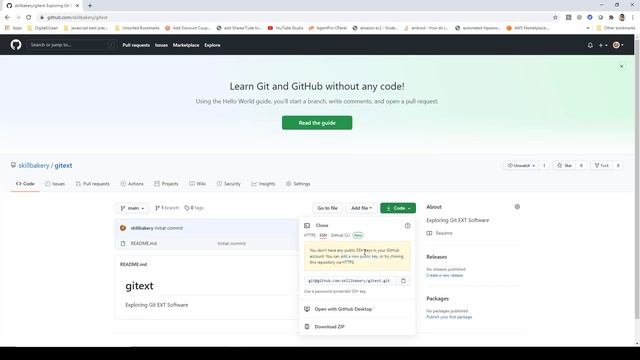Click the Clone help question icon

pyautogui.click(x=407, y=225)
